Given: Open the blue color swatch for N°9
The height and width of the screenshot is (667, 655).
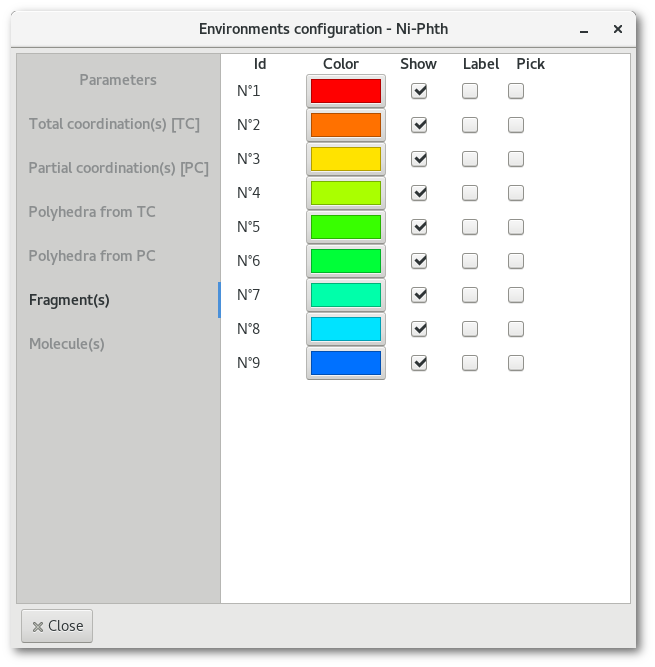Looking at the screenshot, I should click(x=345, y=363).
